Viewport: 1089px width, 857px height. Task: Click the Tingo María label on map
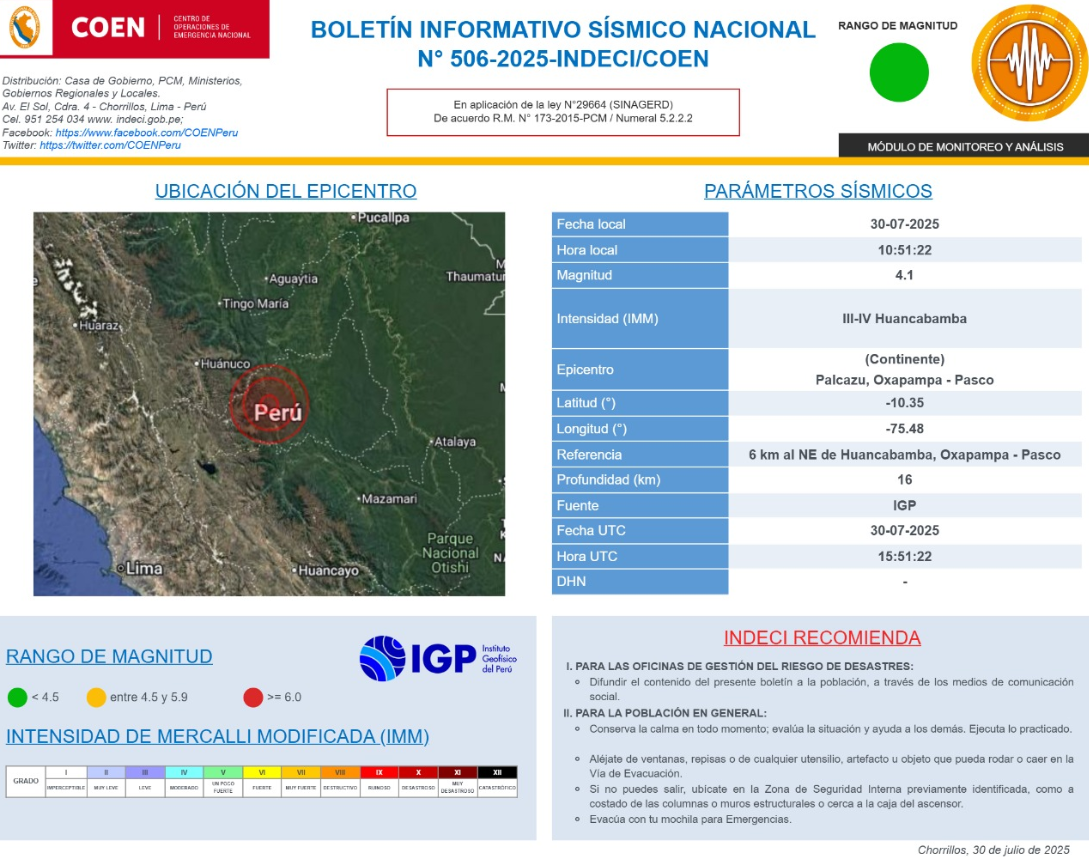256,303
